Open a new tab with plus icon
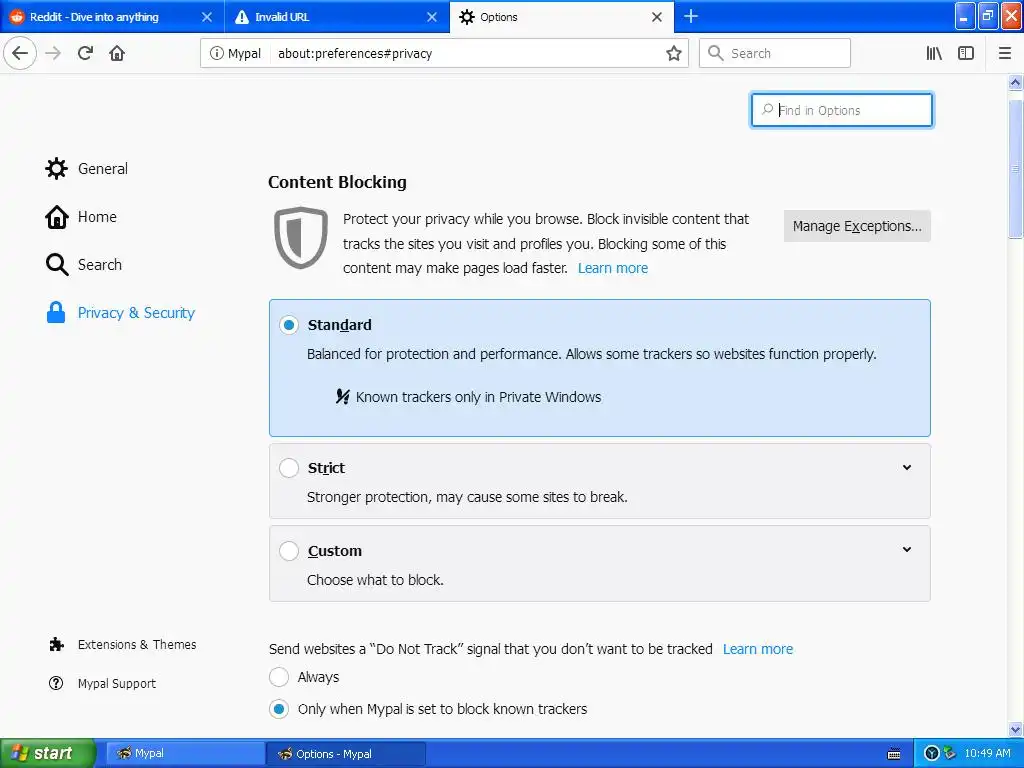The image size is (1024, 768). [x=691, y=16]
